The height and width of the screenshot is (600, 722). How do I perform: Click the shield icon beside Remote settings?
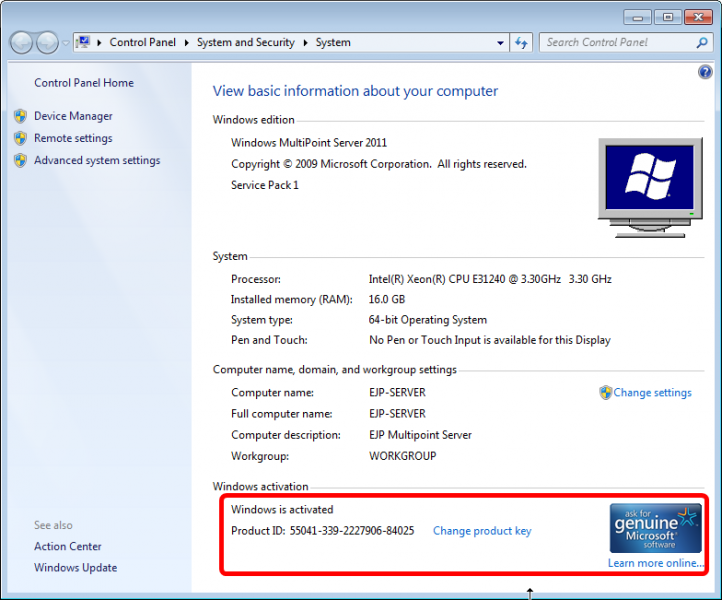coord(20,138)
